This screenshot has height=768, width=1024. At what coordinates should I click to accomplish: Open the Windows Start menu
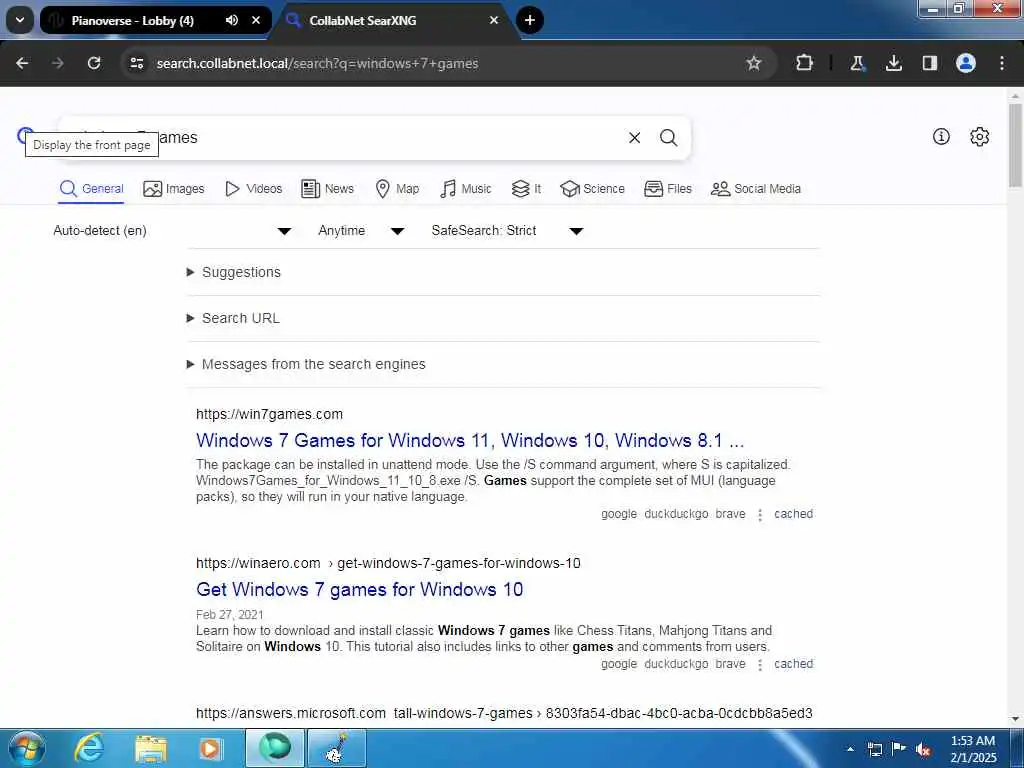27,748
